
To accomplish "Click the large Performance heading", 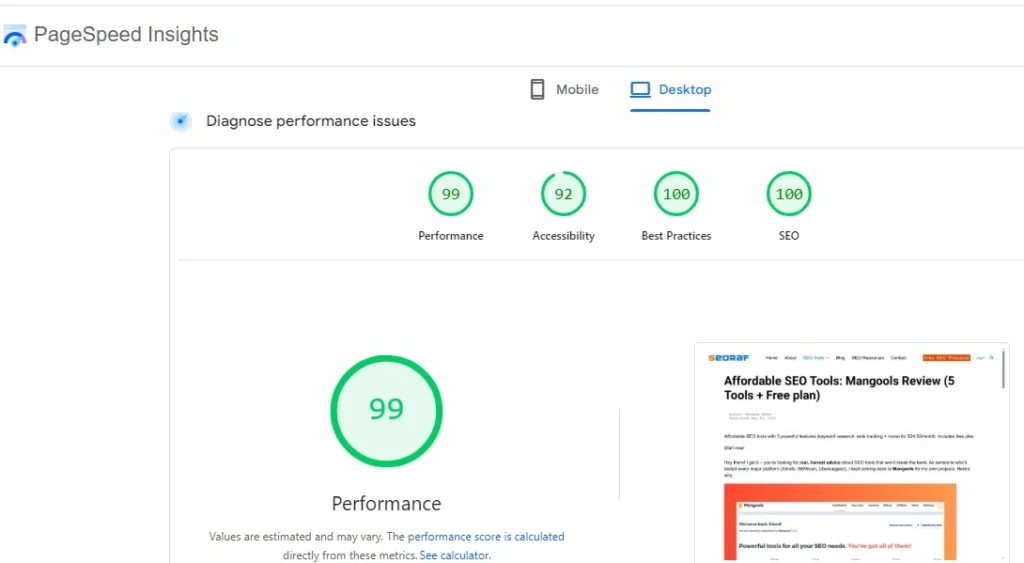I will [x=387, y=504].
